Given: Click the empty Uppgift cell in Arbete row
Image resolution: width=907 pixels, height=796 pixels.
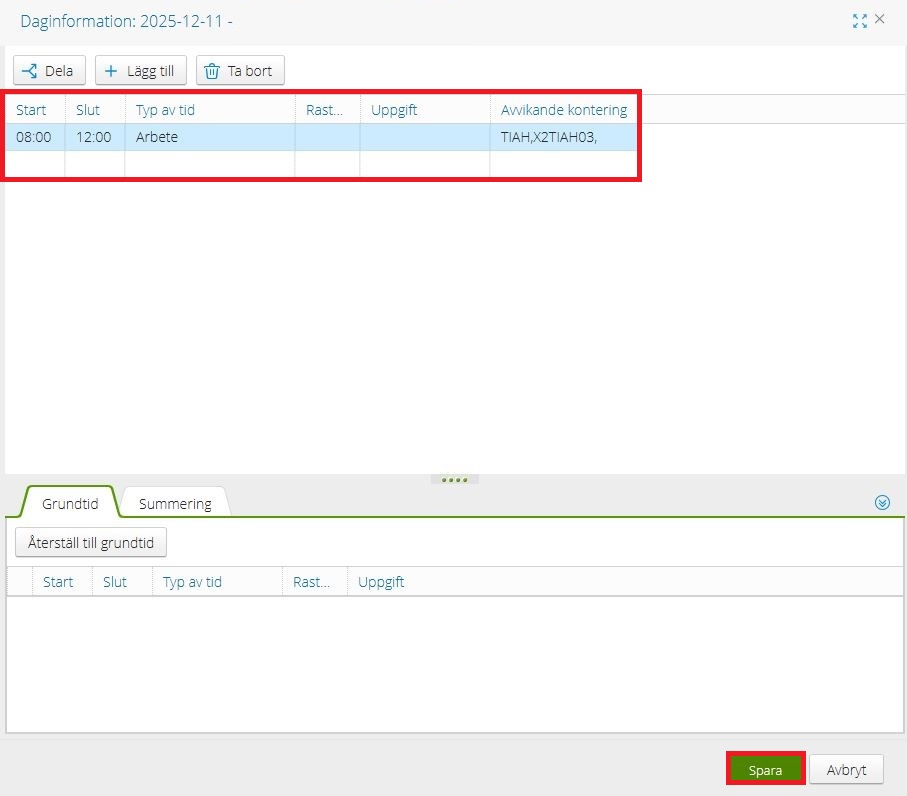Looking at the screenshot, I should pos(424,137).
